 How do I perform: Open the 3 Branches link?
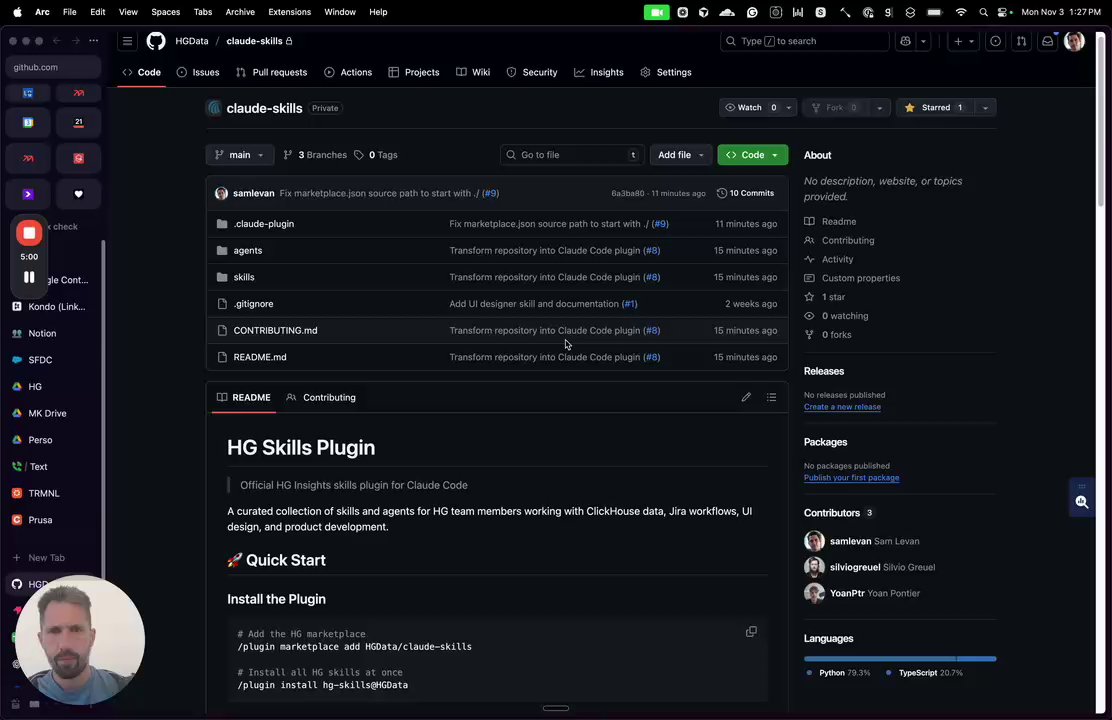tap(315, 155)
